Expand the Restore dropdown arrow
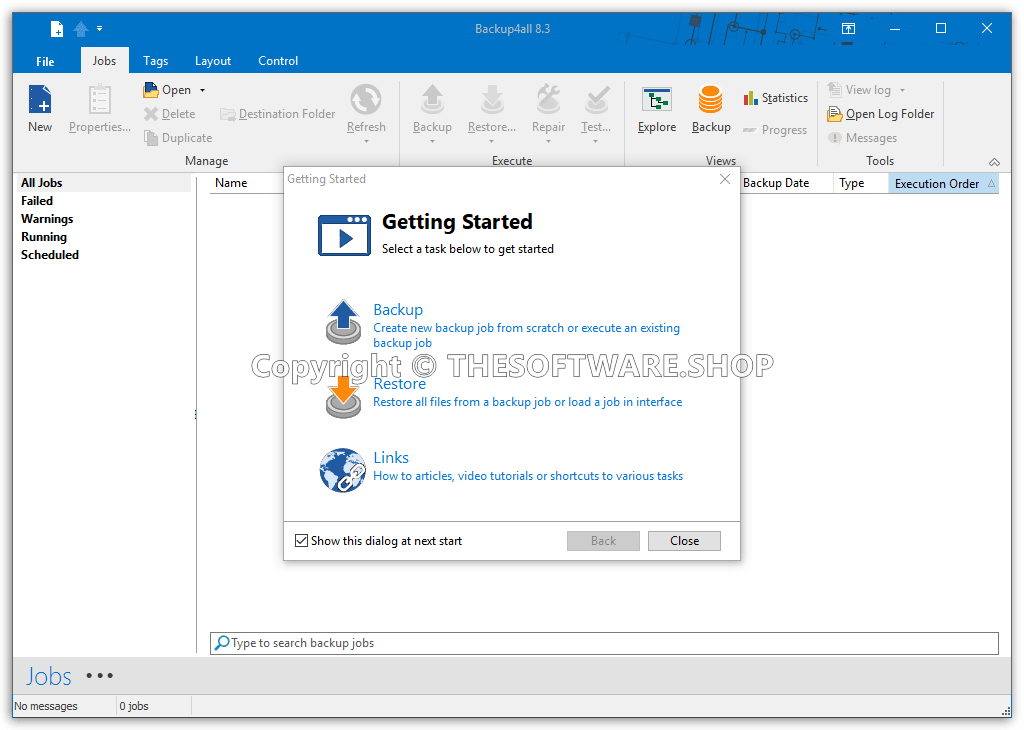 coord(492,141)
